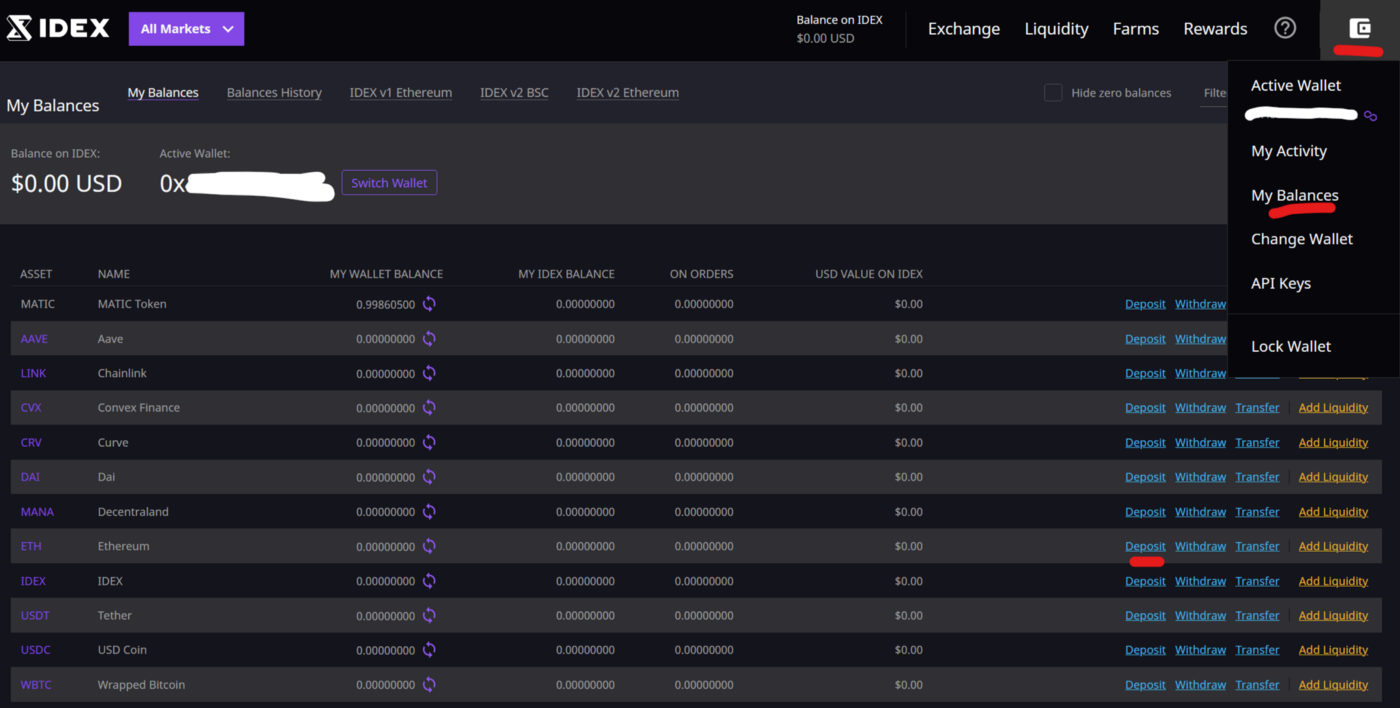Viewport: 1400px width, 708px height.
Task: Click Add Liquidity for Ethereum
Action: (1333, 546)
